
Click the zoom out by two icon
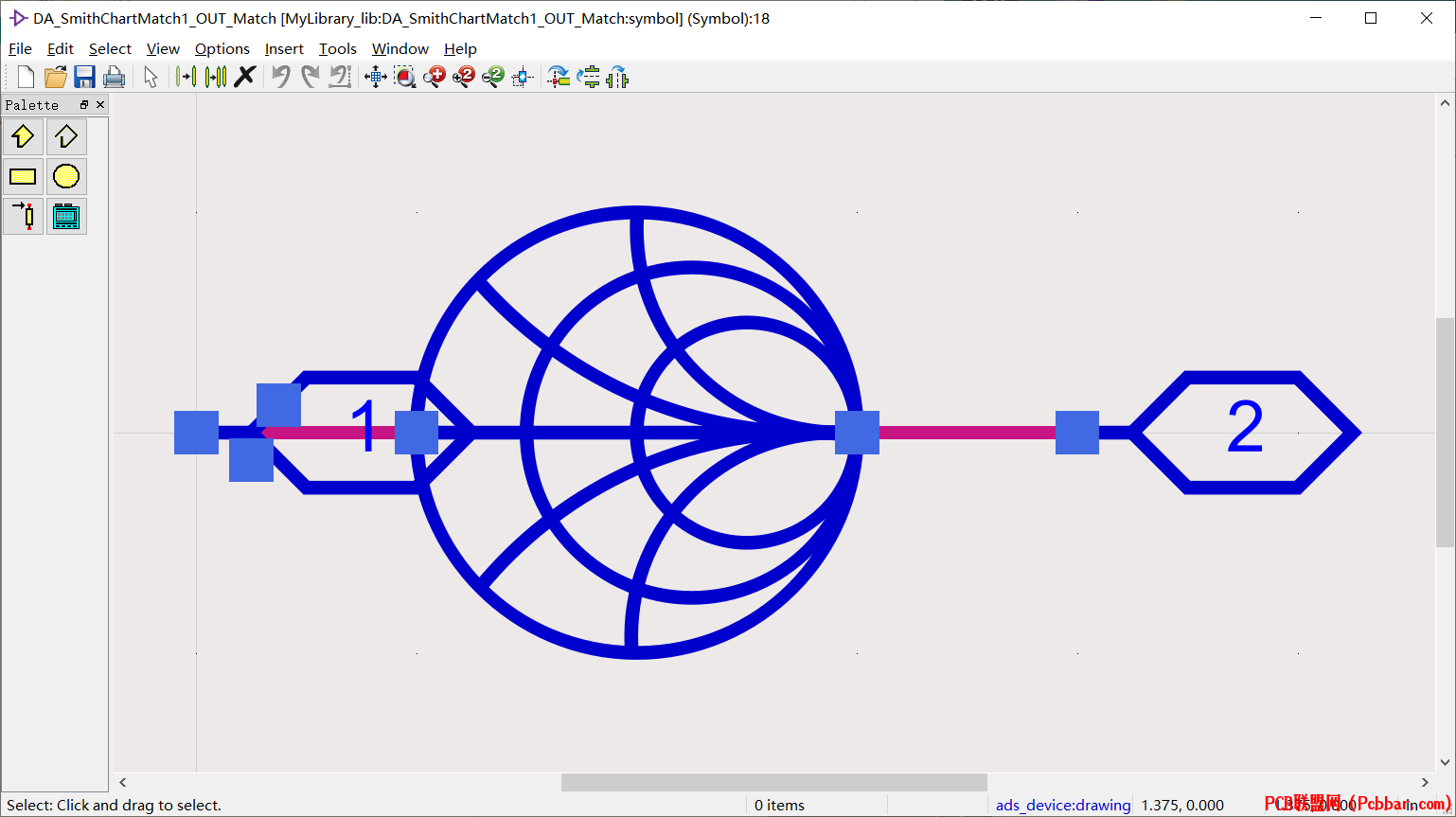tap(493, 77)
